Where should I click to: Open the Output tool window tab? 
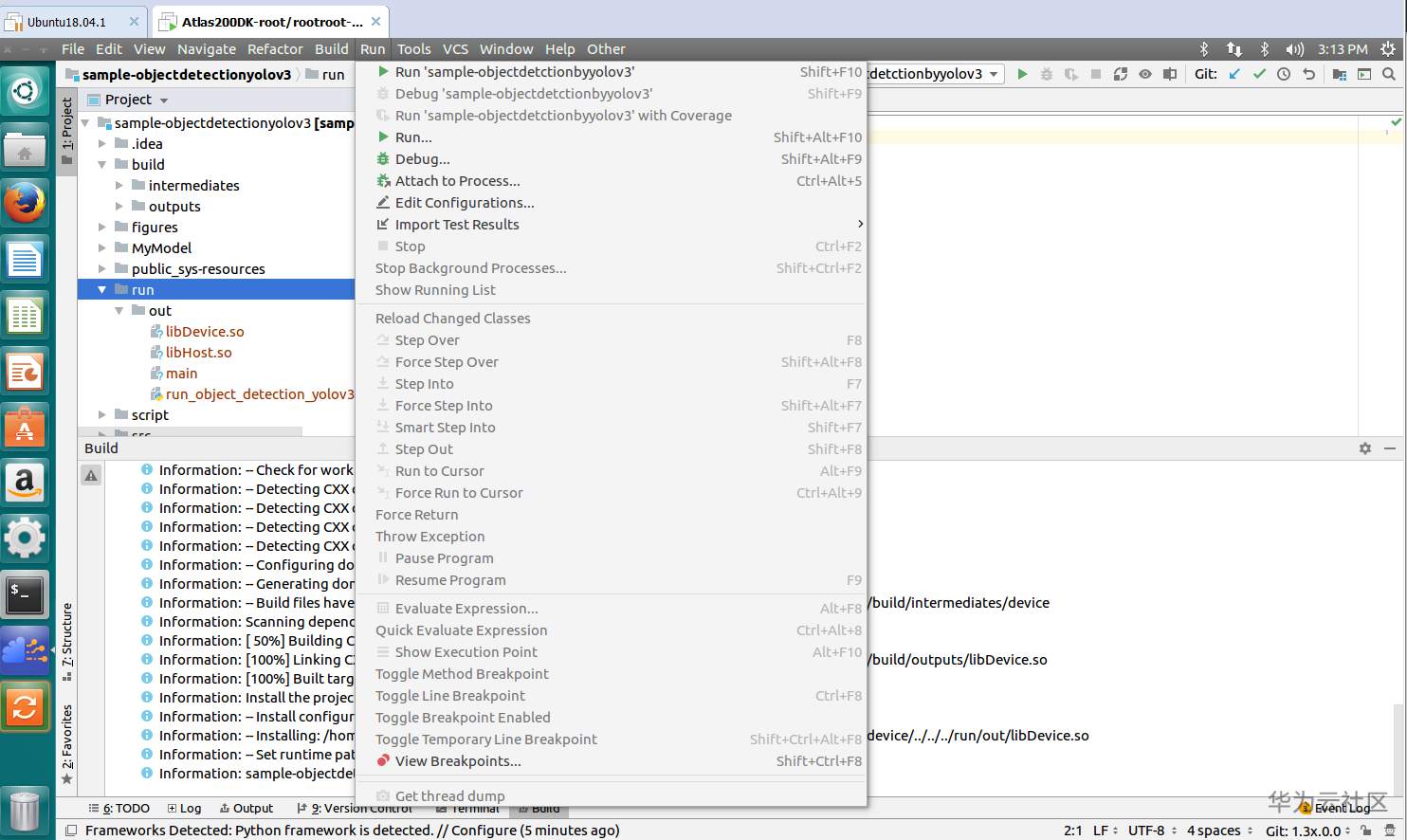click(x=247, y=809)
